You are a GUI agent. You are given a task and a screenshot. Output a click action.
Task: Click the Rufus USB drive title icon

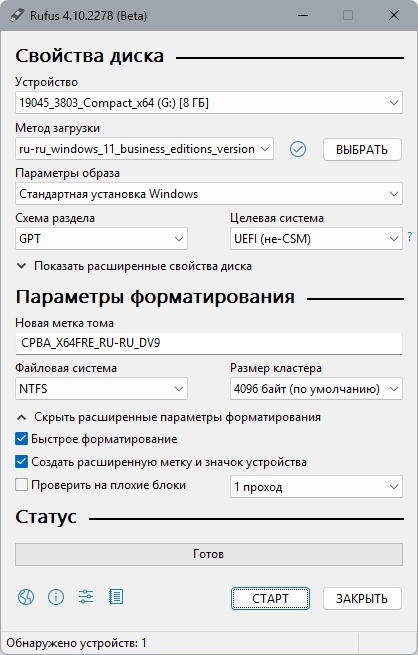(18, 15)
